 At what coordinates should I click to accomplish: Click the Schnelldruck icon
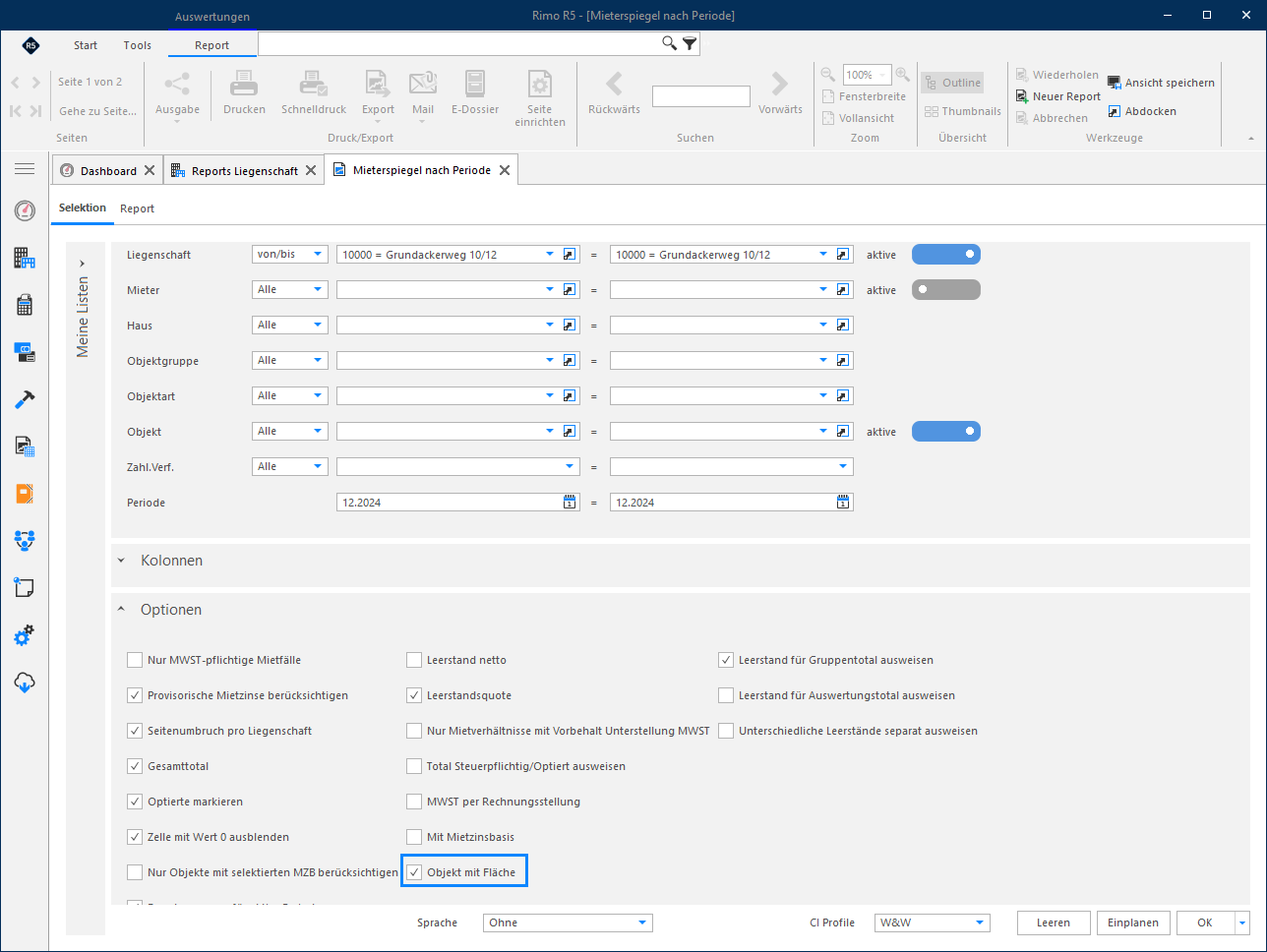(x=314, y=84)
